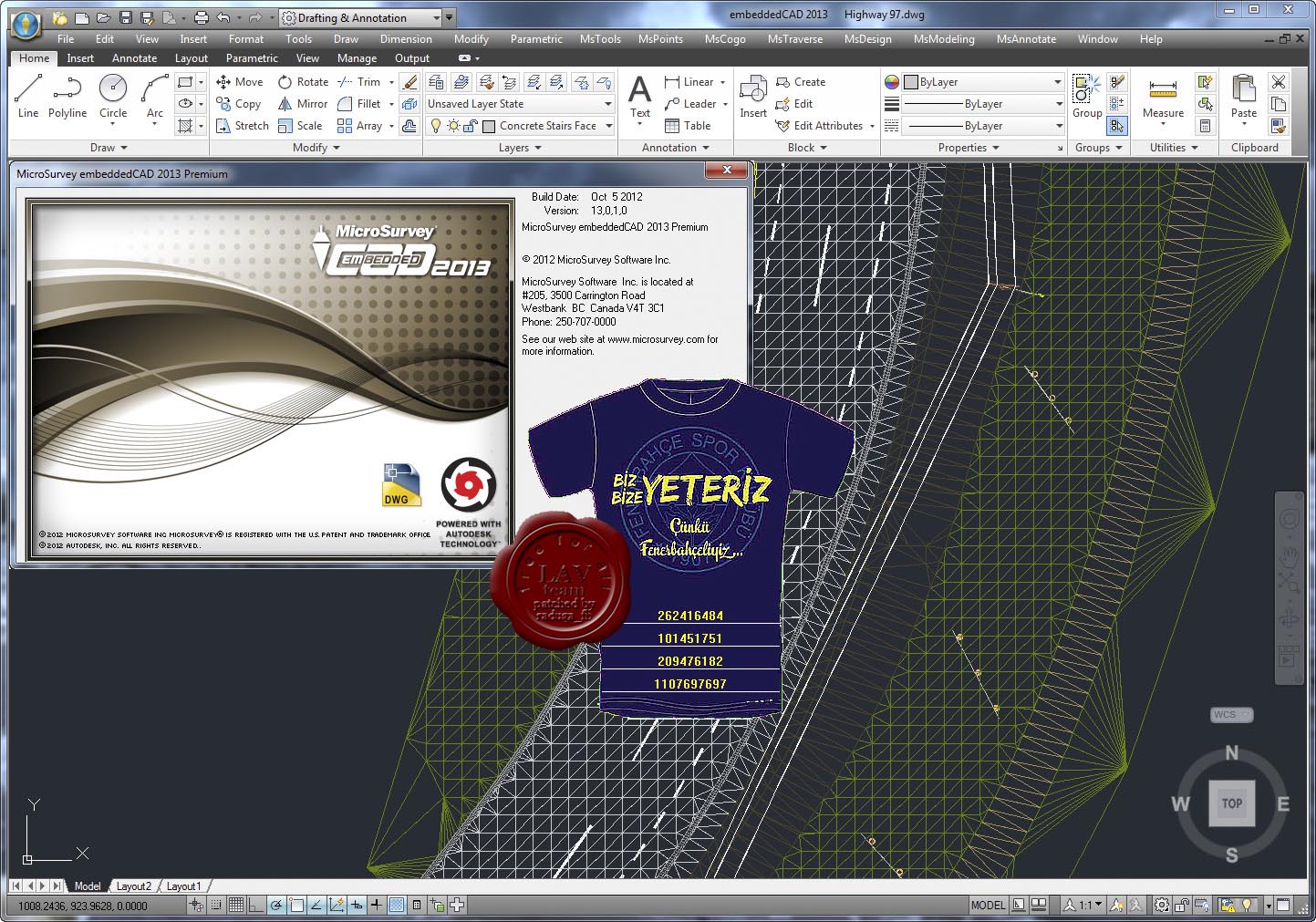Open Quick Calculator in Utilities panel
The width and height of the screenshot is (1316, 922).
click(1206, 126)
